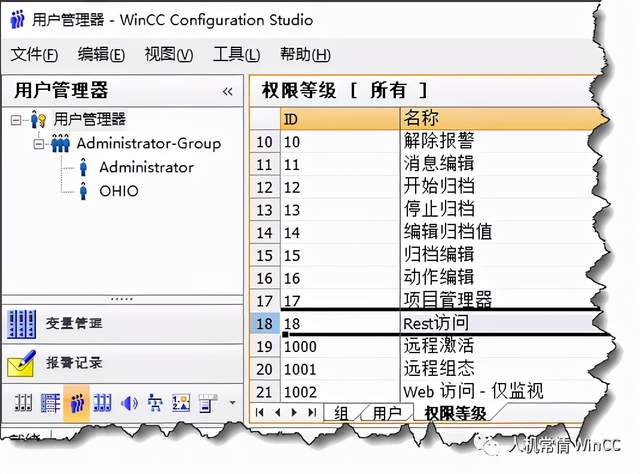Switch to the 用户 tab
Image resolution: width=640 pixels, height=474 pixels.
[387, 413]
